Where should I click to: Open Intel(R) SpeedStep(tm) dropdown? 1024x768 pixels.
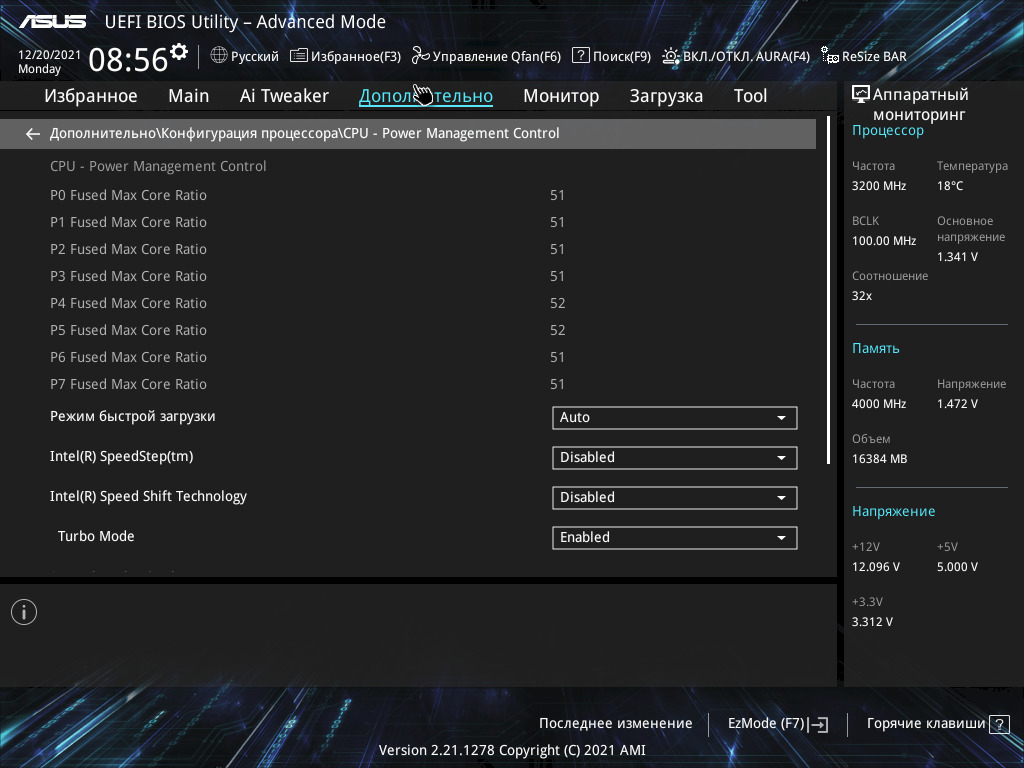675,458
